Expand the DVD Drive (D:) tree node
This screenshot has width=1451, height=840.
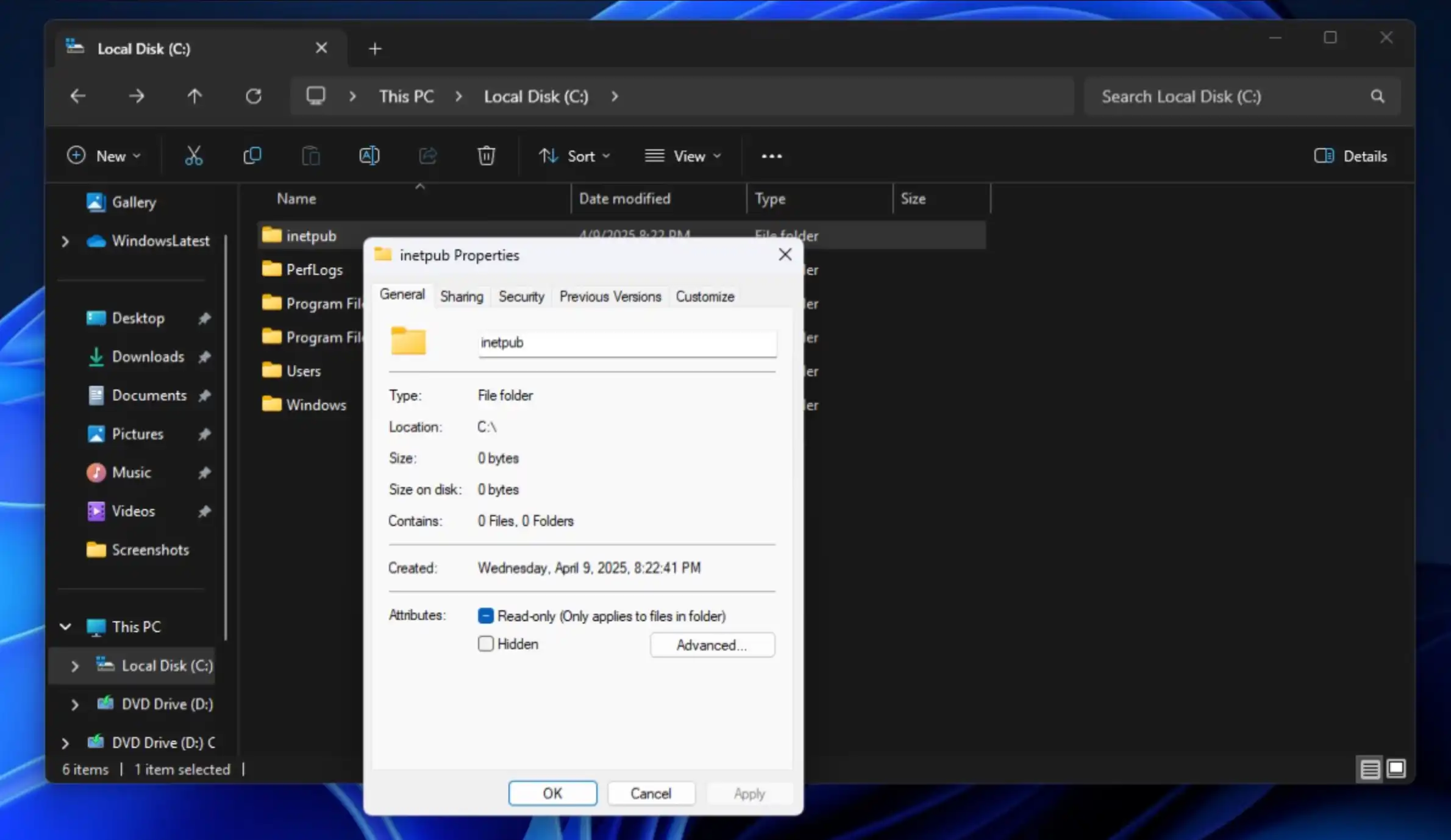click(x=74, y=704)
